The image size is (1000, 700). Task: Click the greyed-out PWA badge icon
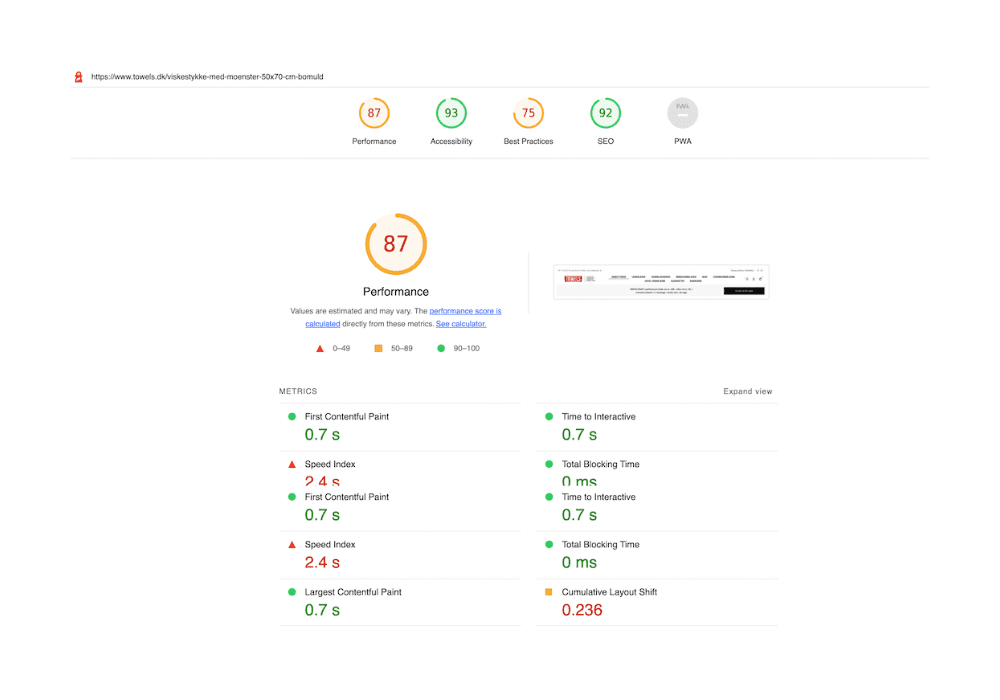pos(682,113)
